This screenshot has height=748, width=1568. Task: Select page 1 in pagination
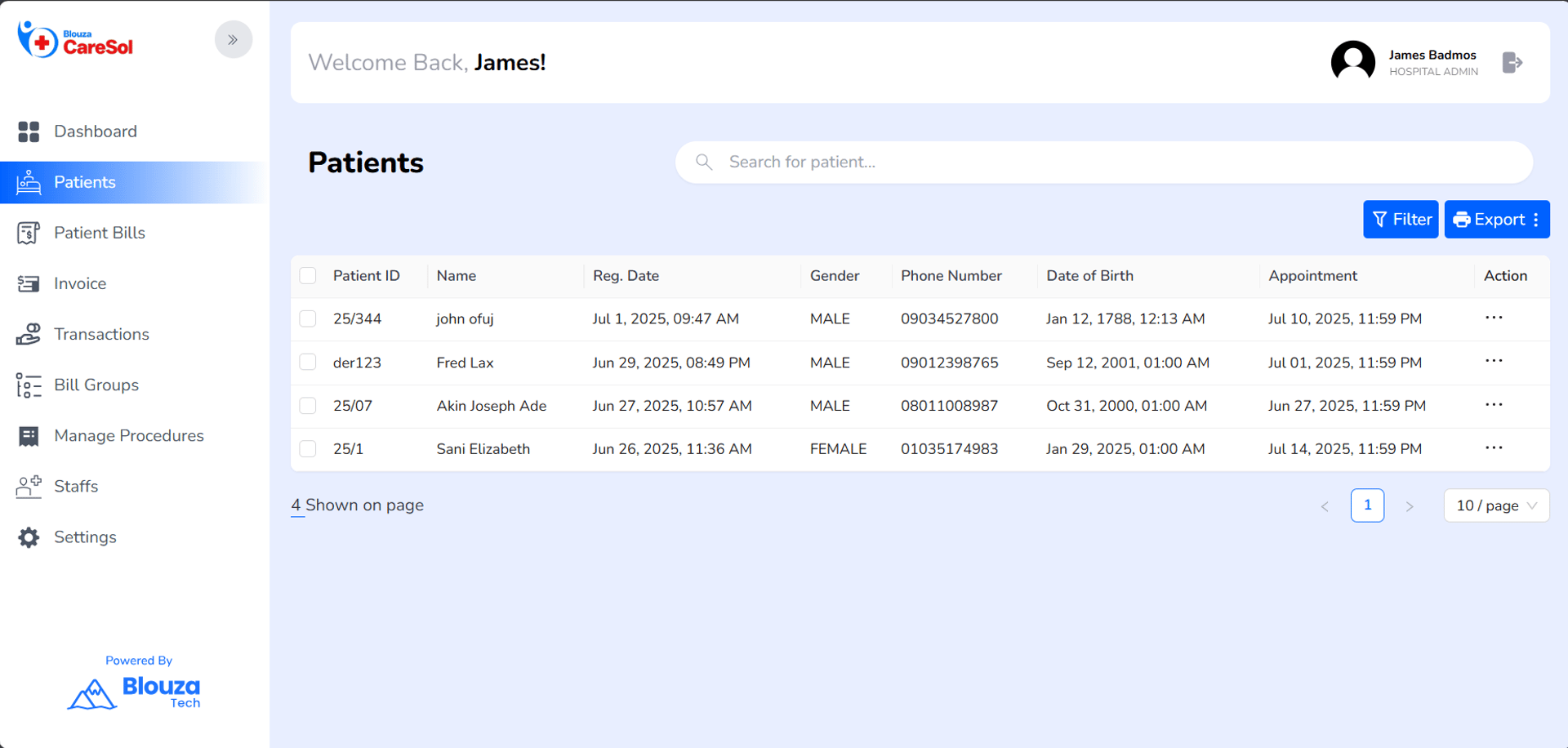[1367, 505]
